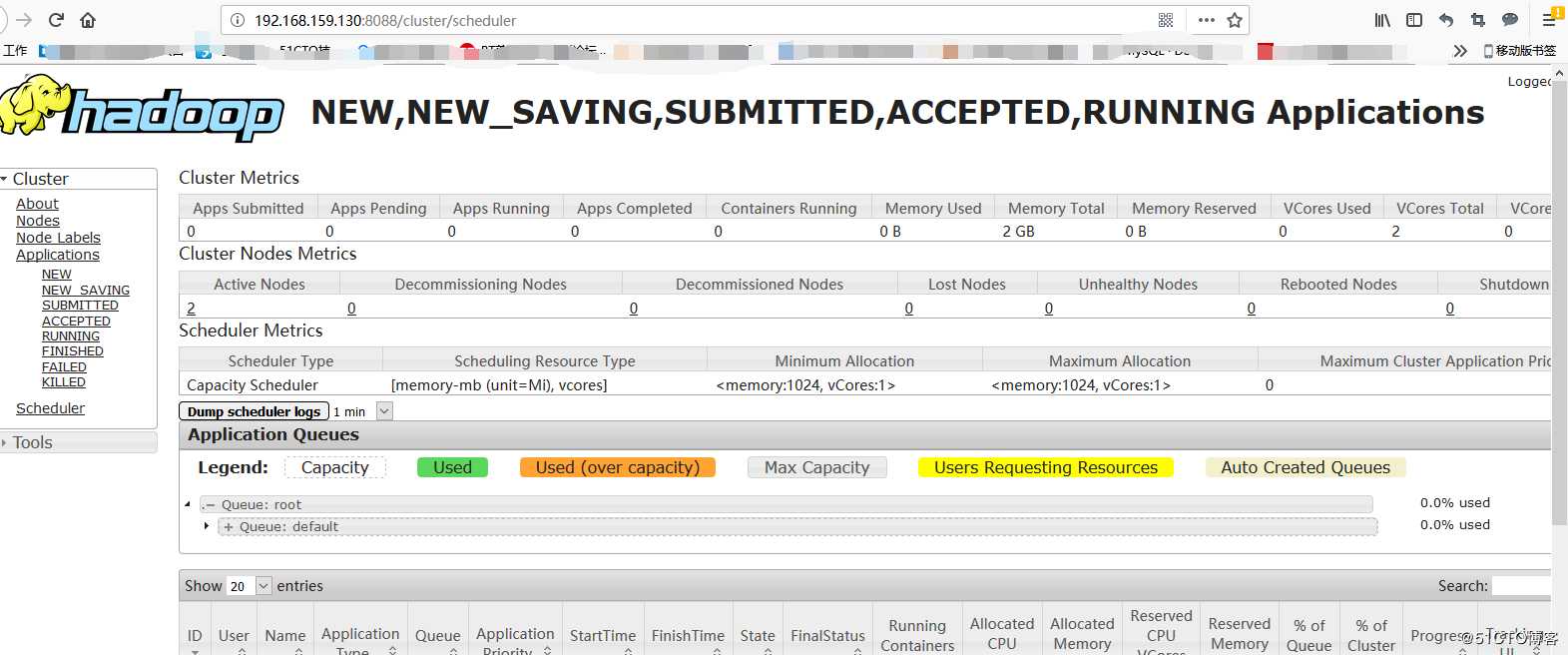The height and width of the screenshot is (655, 1568).
Task: Open Node Labels page
Action: (x=58, y=238)
